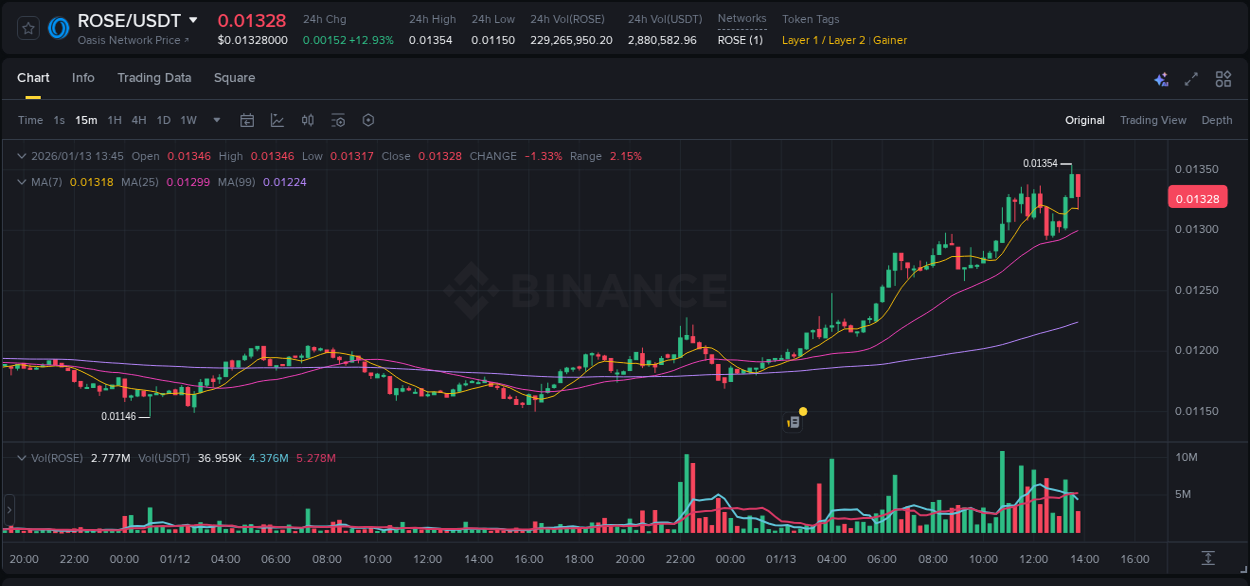Open the Gainer token tag link
Screen dimensions: 1250x586
point(890,41)
